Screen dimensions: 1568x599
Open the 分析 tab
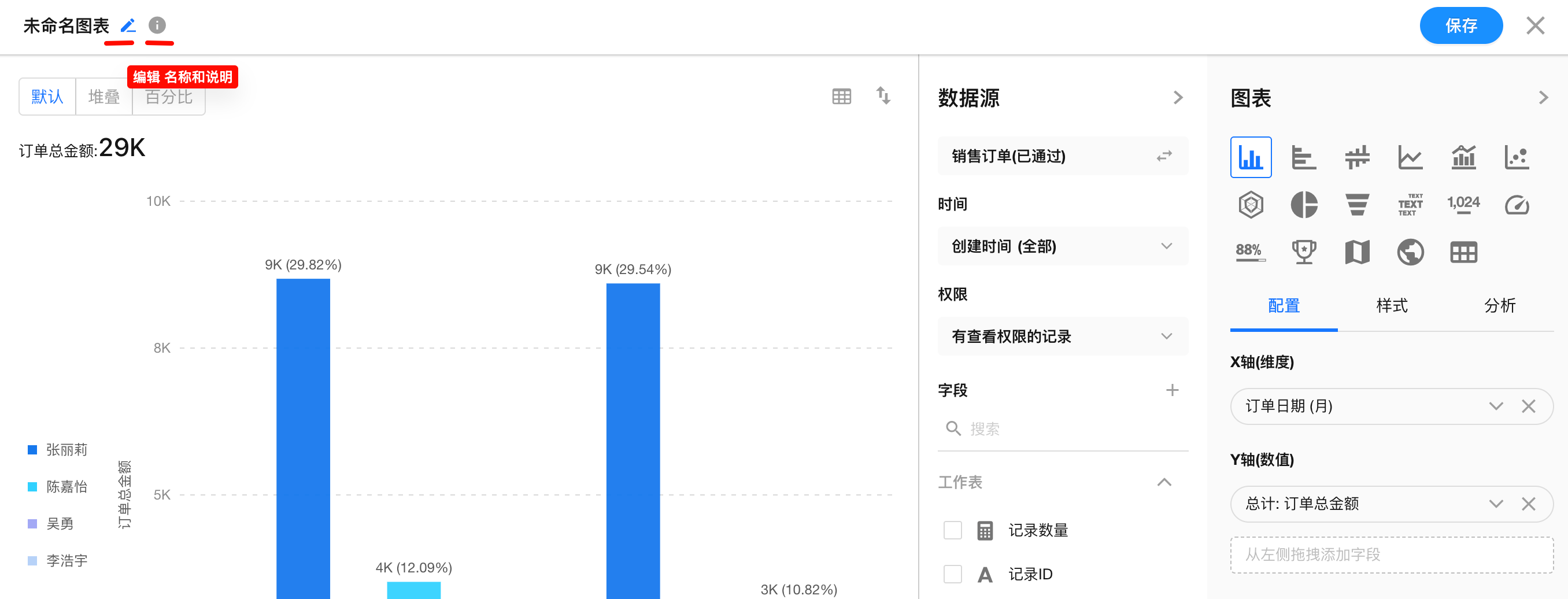click(1499, 306)
